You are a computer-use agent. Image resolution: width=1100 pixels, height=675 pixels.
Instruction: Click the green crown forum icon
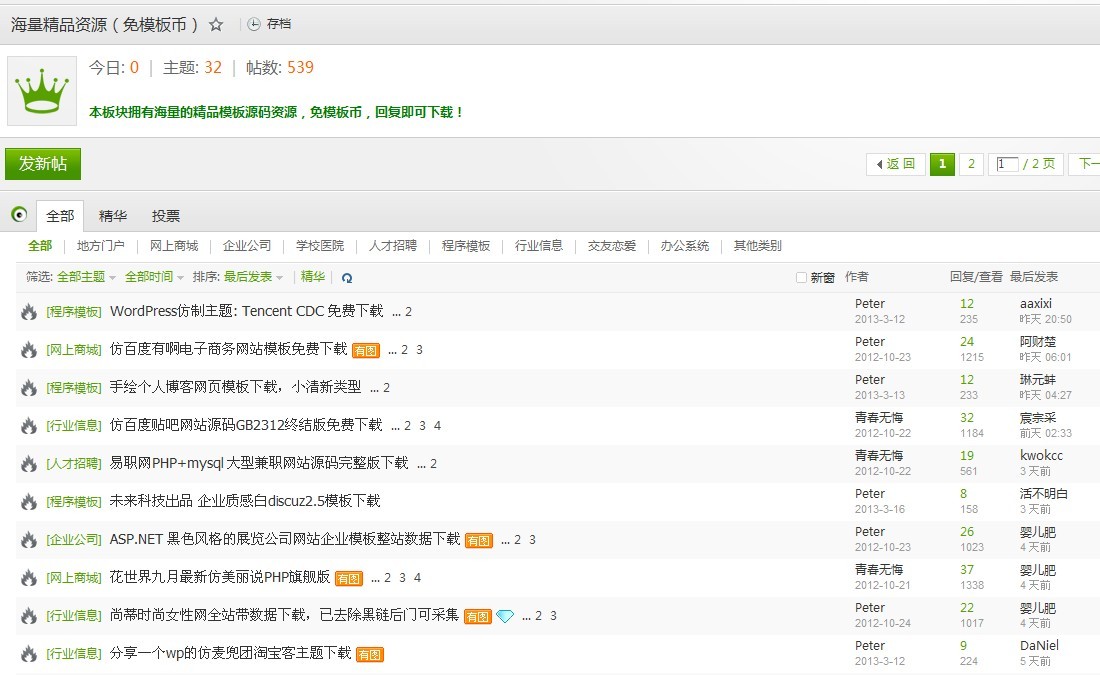[42, 91]
